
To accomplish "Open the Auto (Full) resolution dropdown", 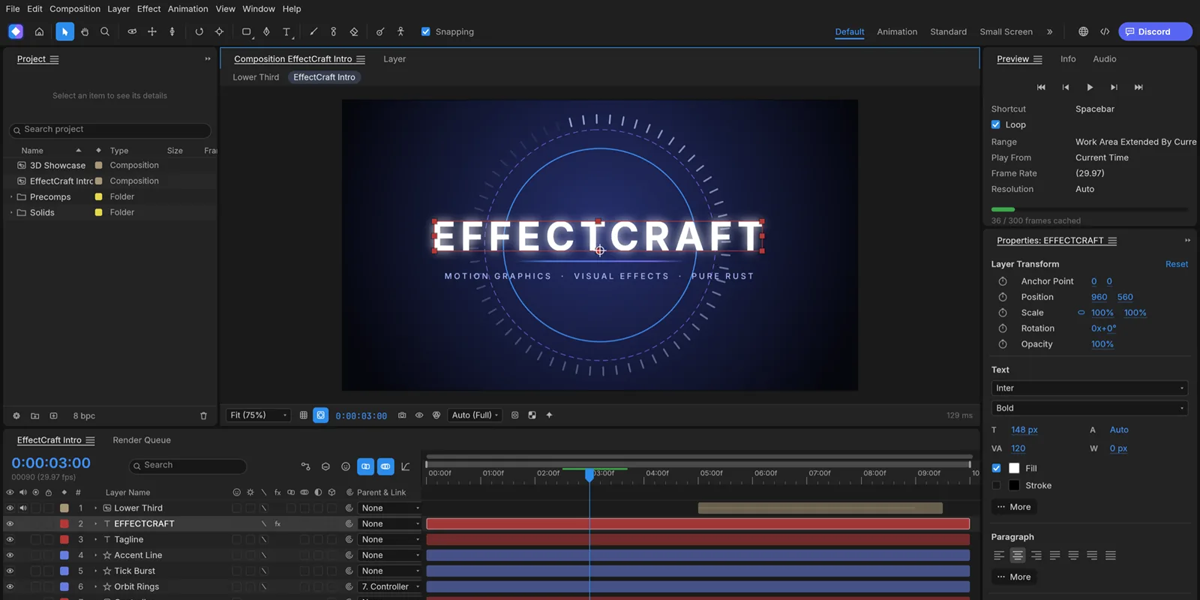I will pyautogui.click(x=475, y=415).
